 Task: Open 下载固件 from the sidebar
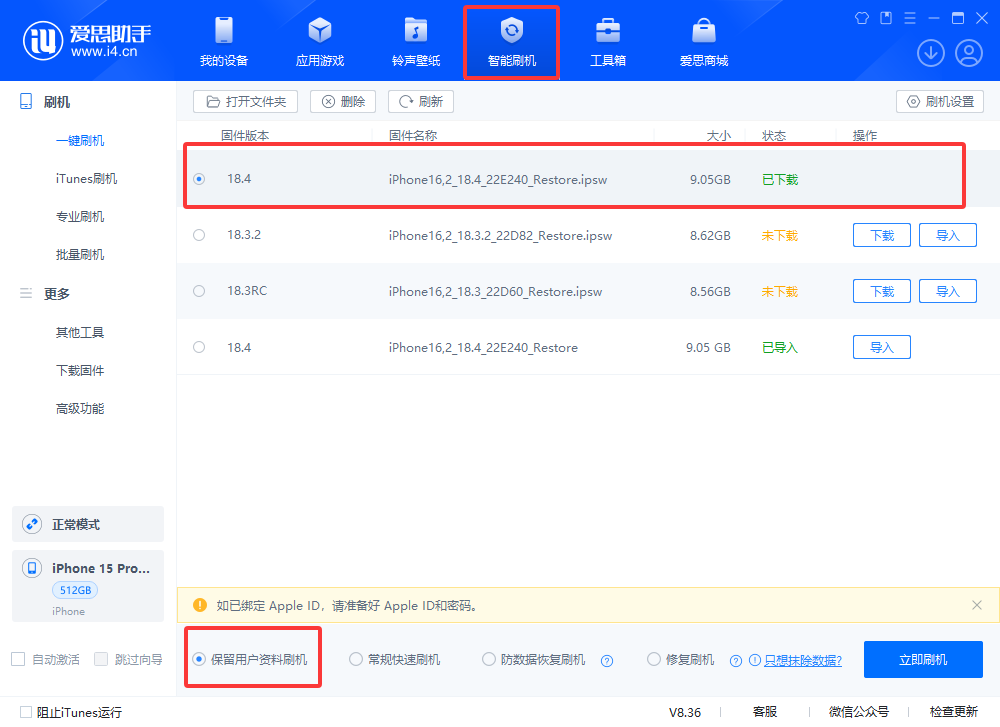[x=80, y=370]
